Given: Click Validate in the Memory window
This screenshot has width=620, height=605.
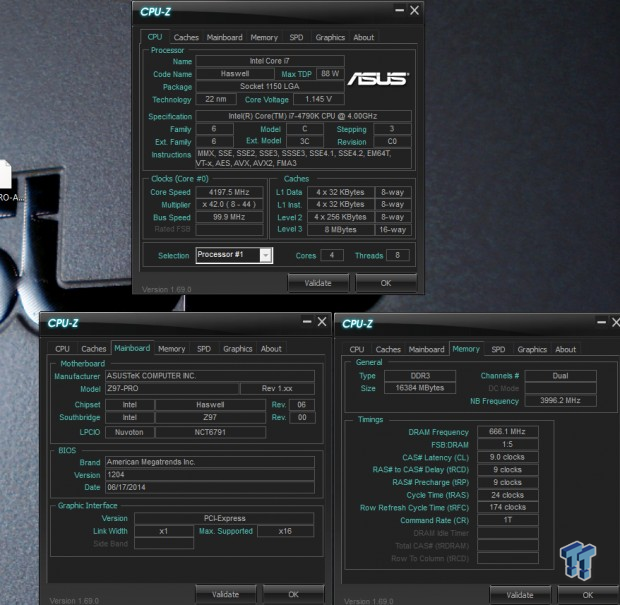Looking at the screenshot, I should 520,595.
